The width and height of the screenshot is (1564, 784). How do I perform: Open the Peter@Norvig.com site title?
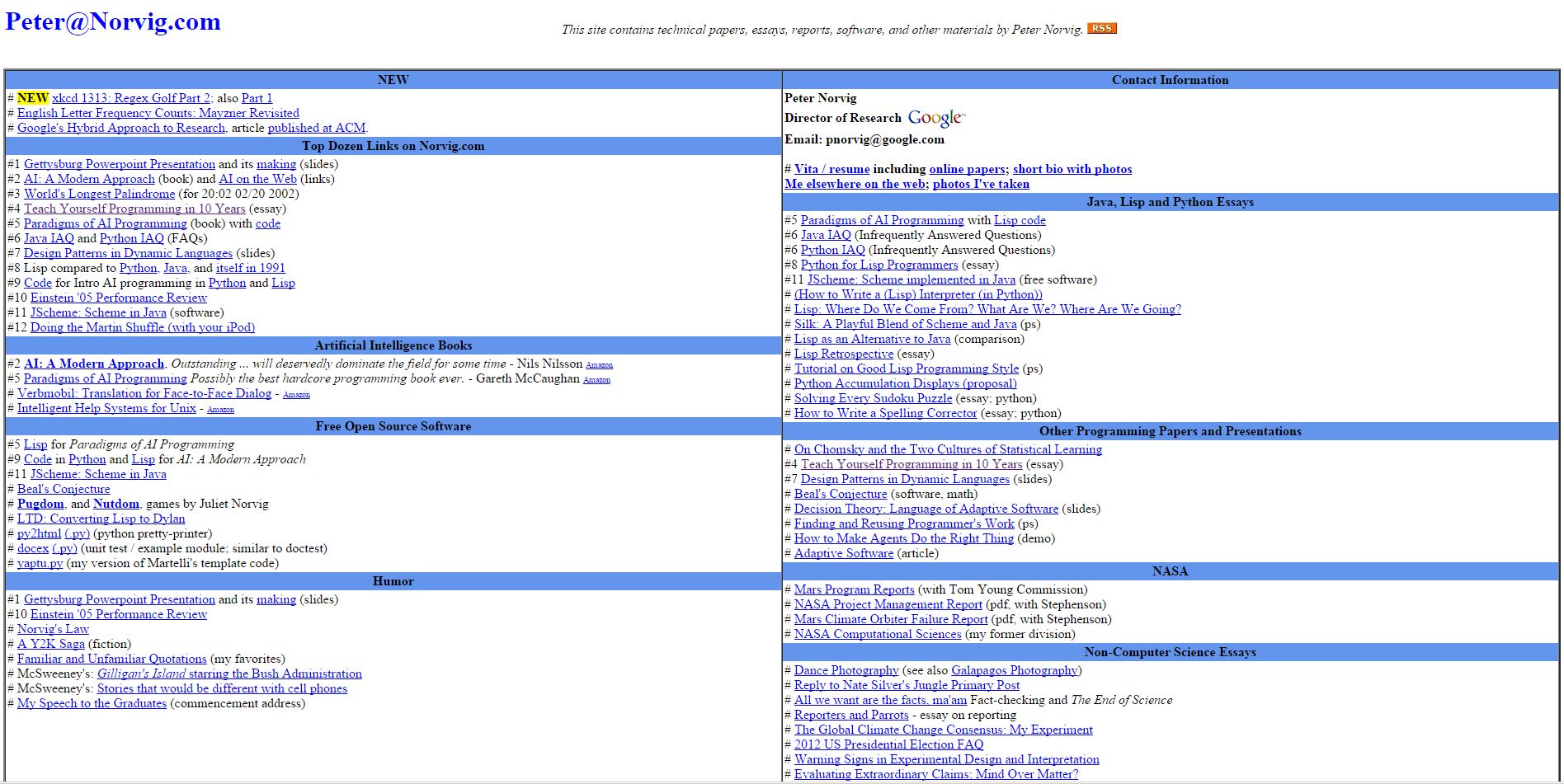tap(113, 21)
